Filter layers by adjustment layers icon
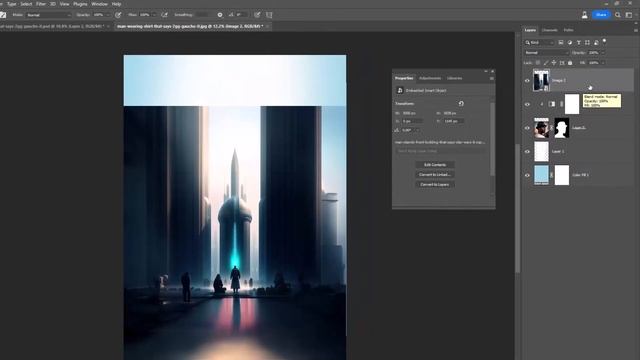640x360 pixels. [570, 42]
